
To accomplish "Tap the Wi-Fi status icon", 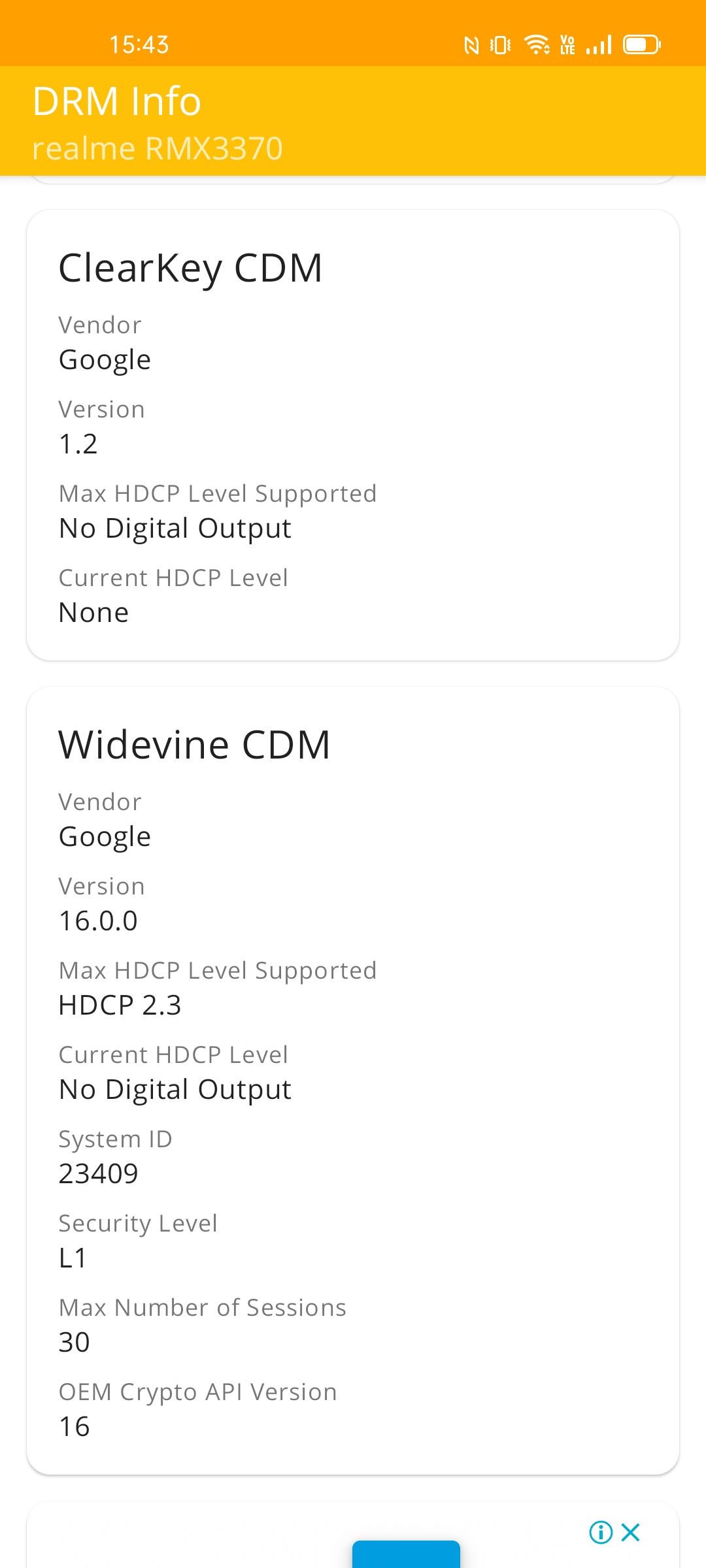I will coord(537,44).
